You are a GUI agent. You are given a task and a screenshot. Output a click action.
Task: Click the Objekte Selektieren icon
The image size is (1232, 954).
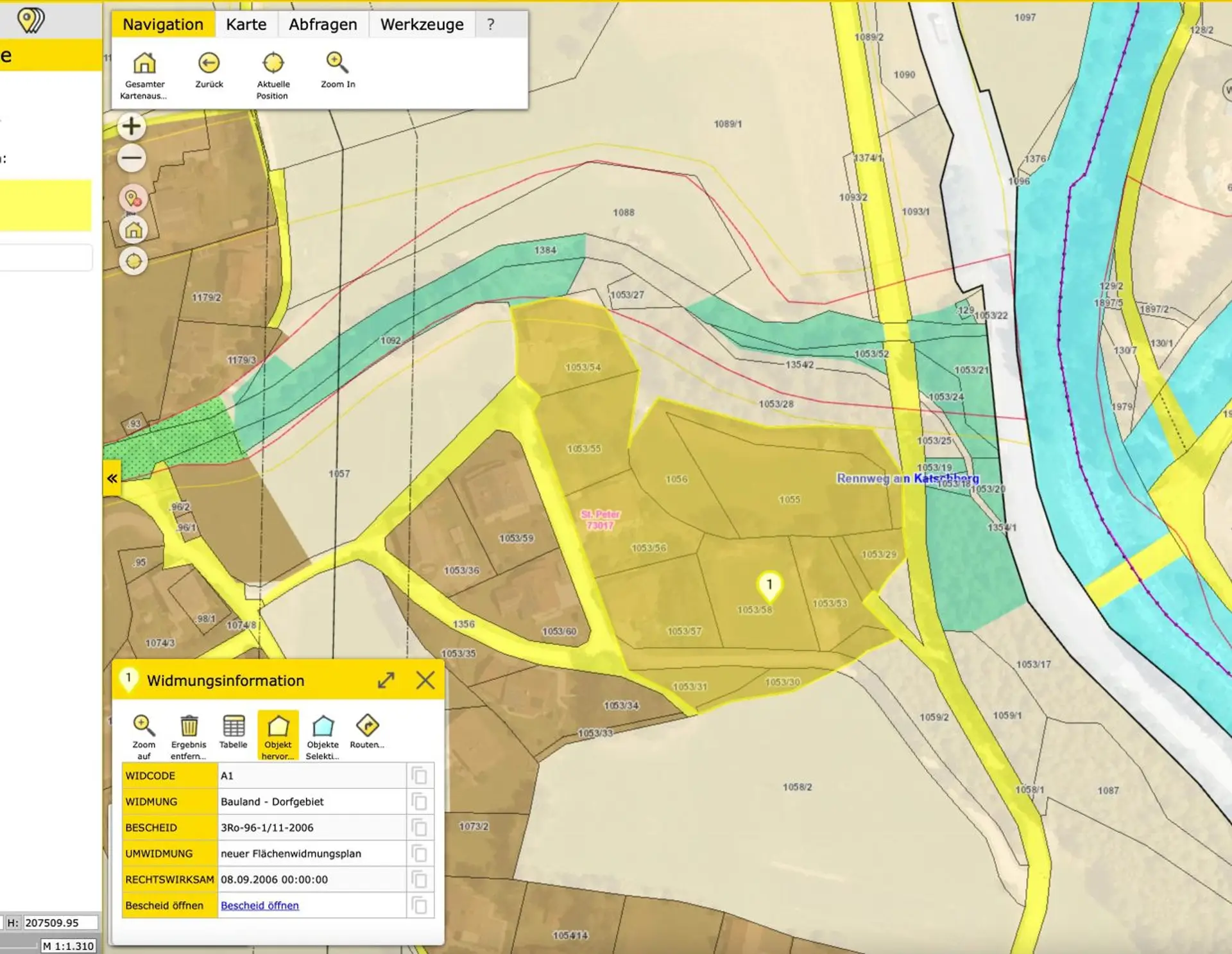tap(323, 726)
